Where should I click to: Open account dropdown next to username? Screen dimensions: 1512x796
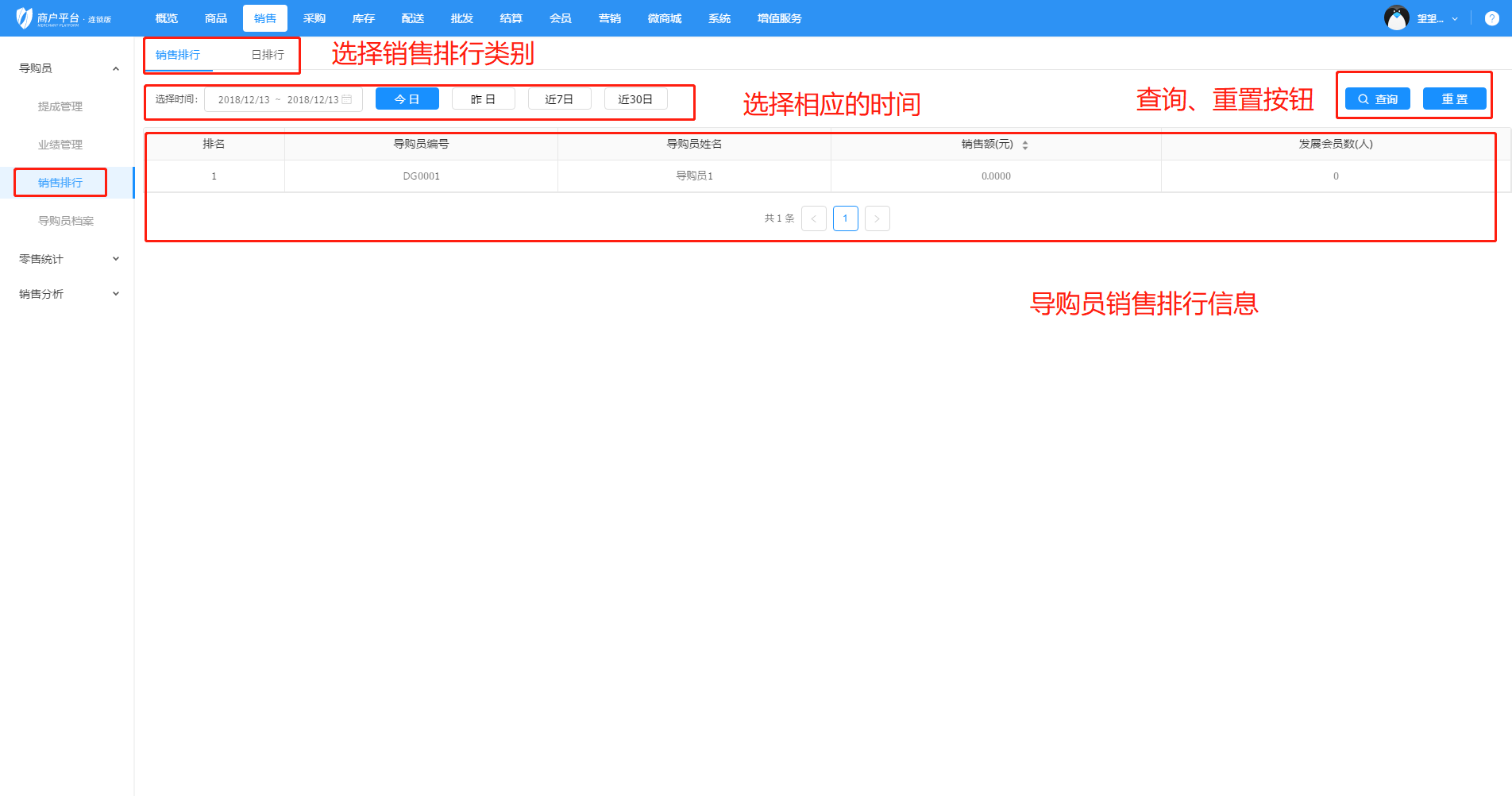tap(1455, 19)
